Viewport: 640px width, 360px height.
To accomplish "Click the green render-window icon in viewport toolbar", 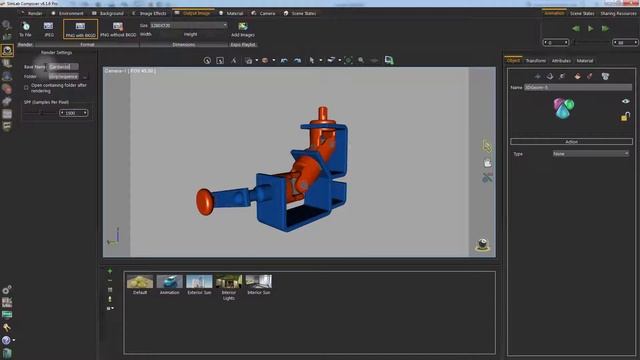I will tap(389, 60).
